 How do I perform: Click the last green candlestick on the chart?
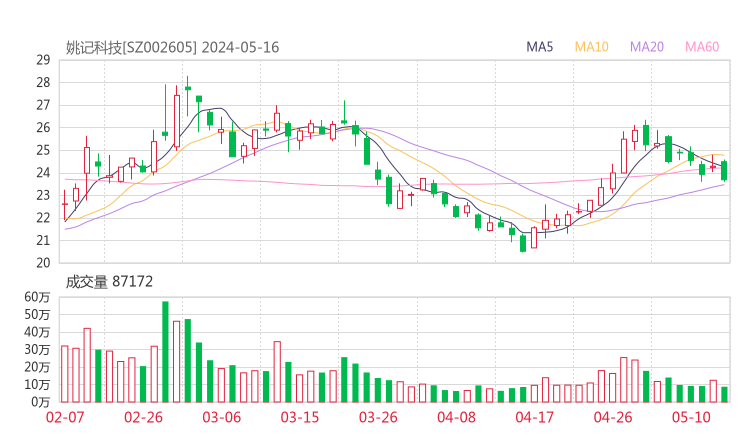(x=724, y=170)
